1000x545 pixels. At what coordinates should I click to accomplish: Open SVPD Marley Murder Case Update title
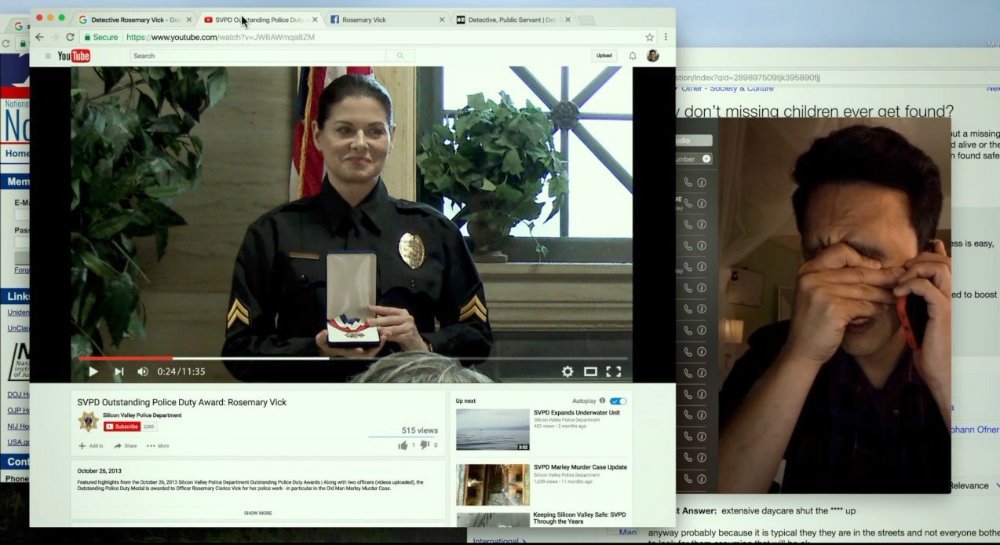click(x=580, y=467)
